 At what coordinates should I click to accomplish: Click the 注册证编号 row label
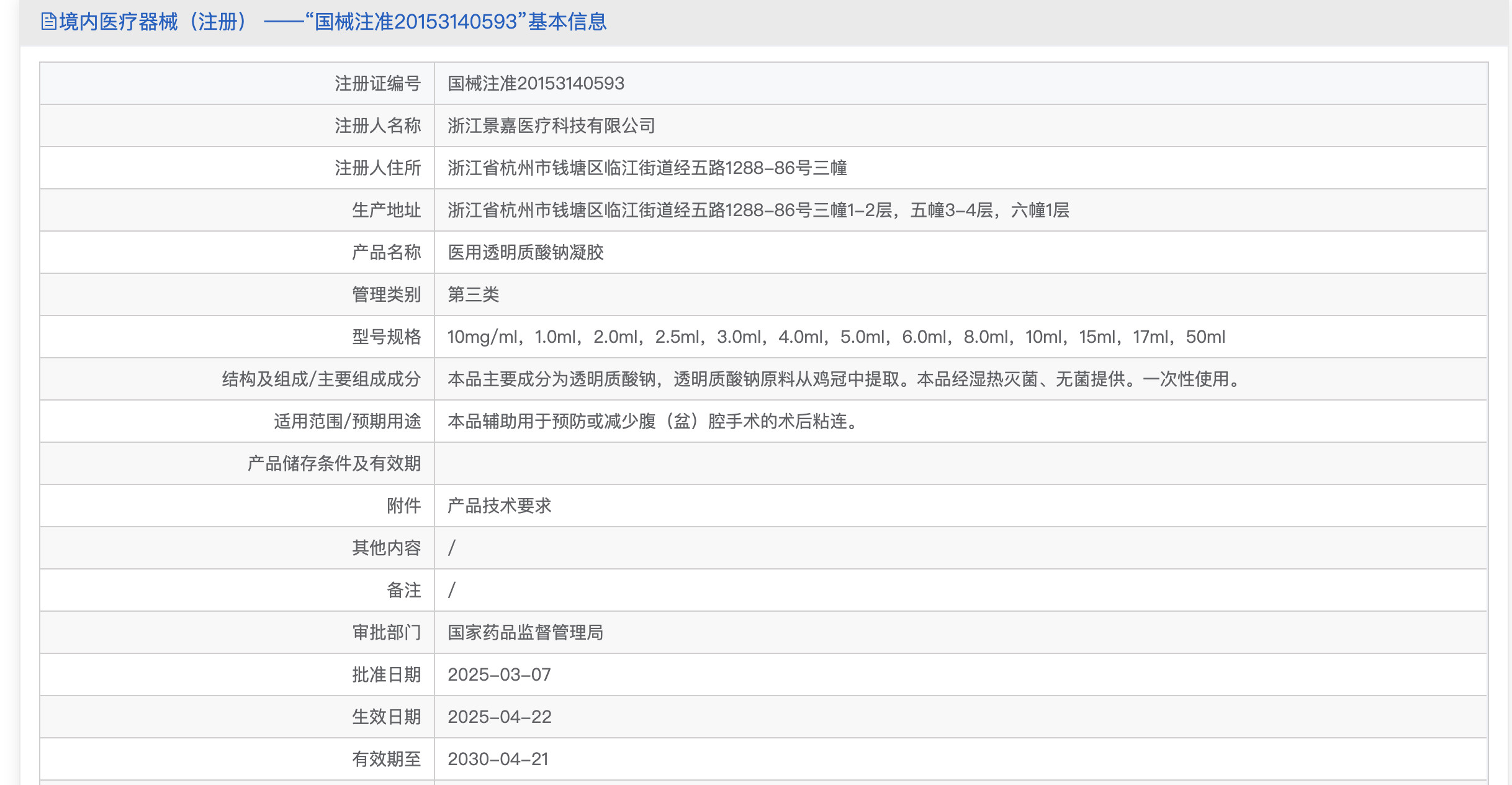point(377,84)
